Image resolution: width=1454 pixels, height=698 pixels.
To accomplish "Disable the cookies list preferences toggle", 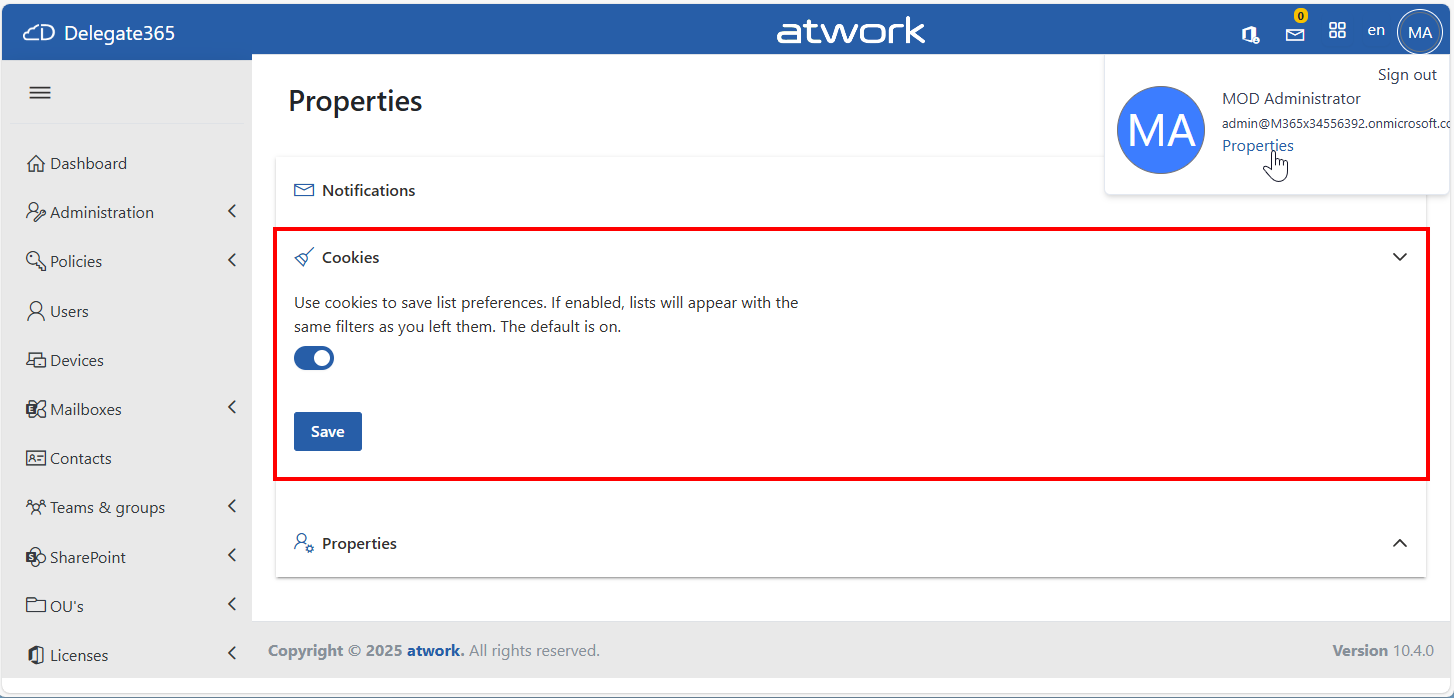I will coord(314,358).
